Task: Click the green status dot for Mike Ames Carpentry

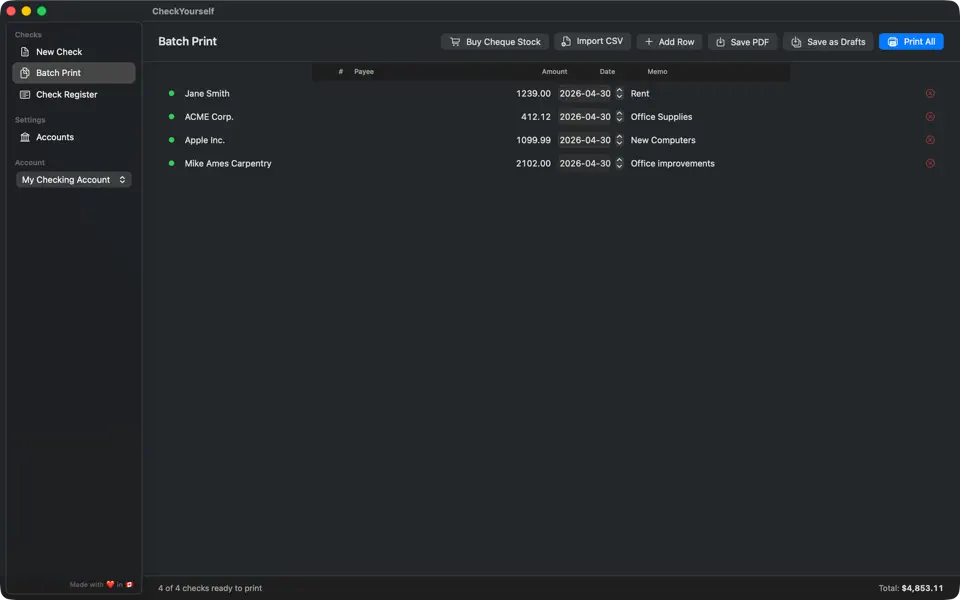Action: click(171, 163)
